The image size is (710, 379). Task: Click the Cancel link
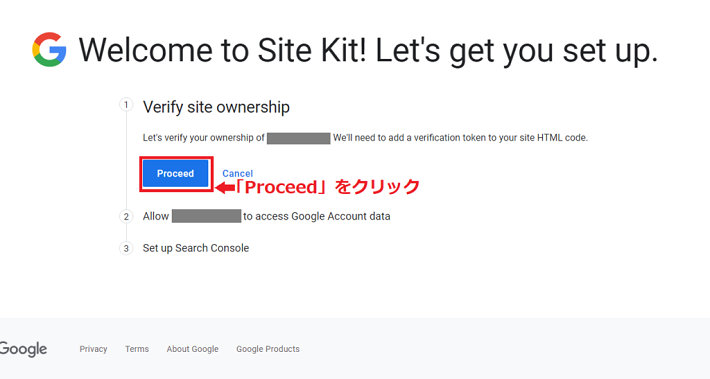click(x=237, y=173)
